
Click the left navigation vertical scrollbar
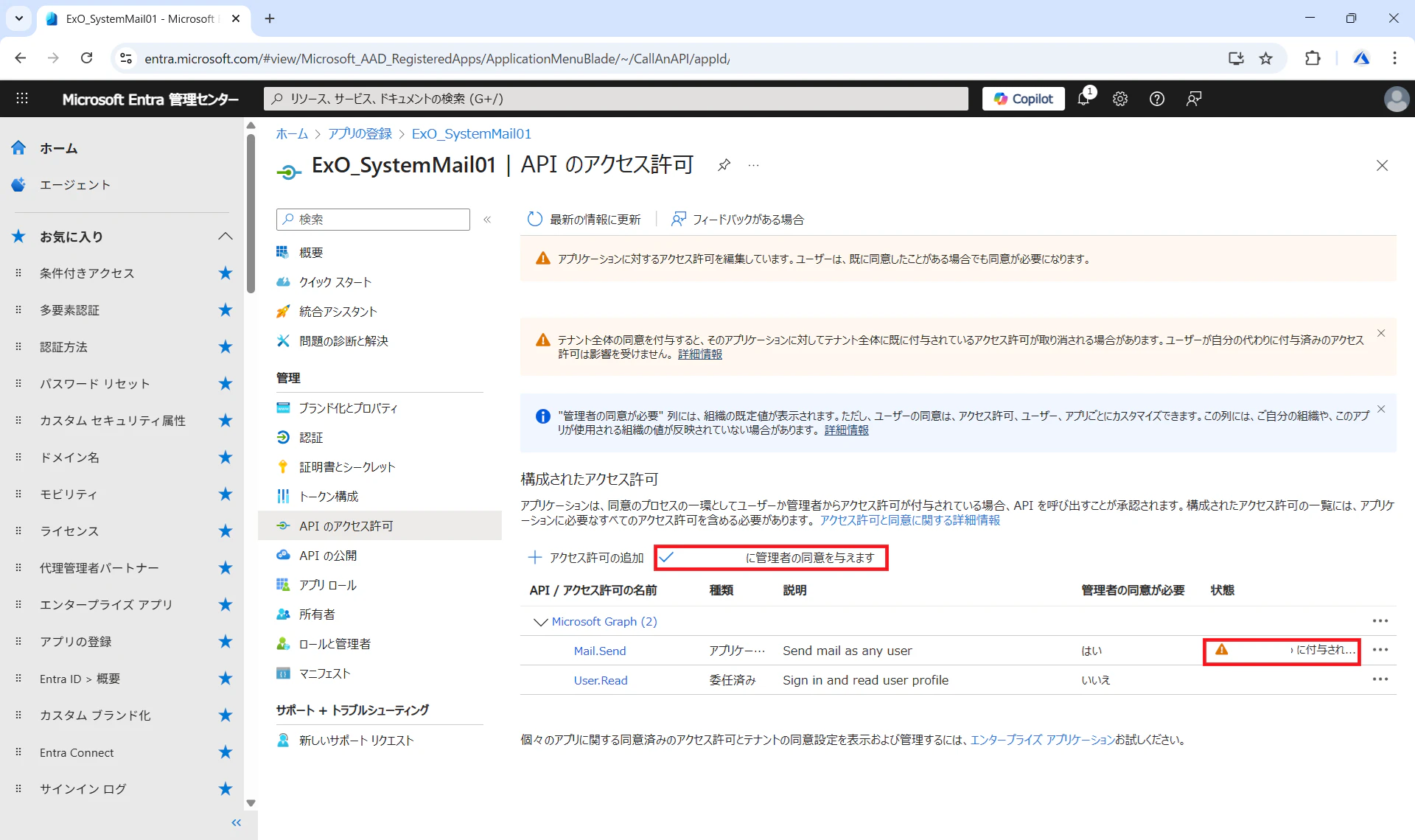point(251,214)
